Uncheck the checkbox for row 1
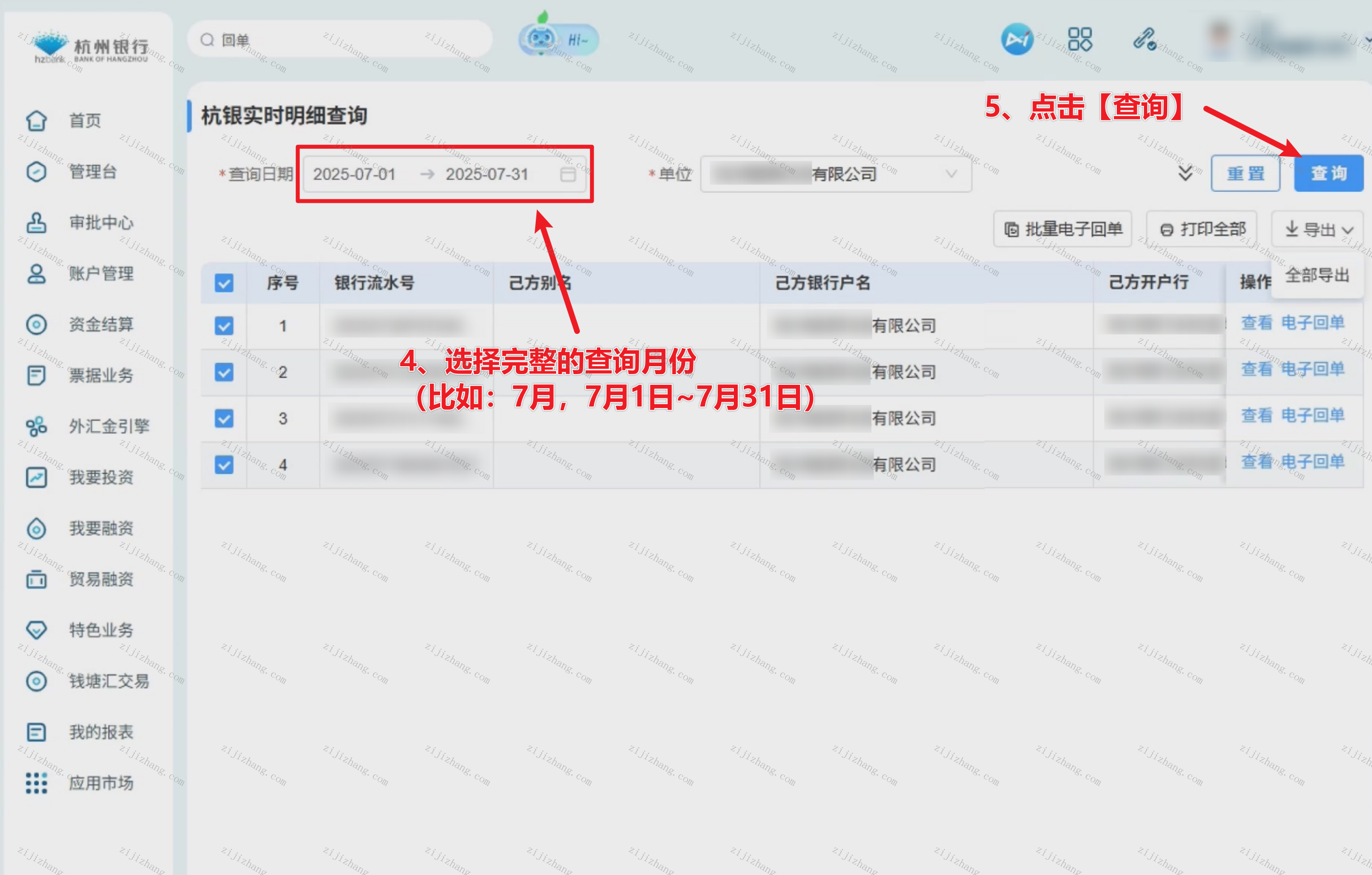The width and height of the screenshot is (1372, 875). 224,325
